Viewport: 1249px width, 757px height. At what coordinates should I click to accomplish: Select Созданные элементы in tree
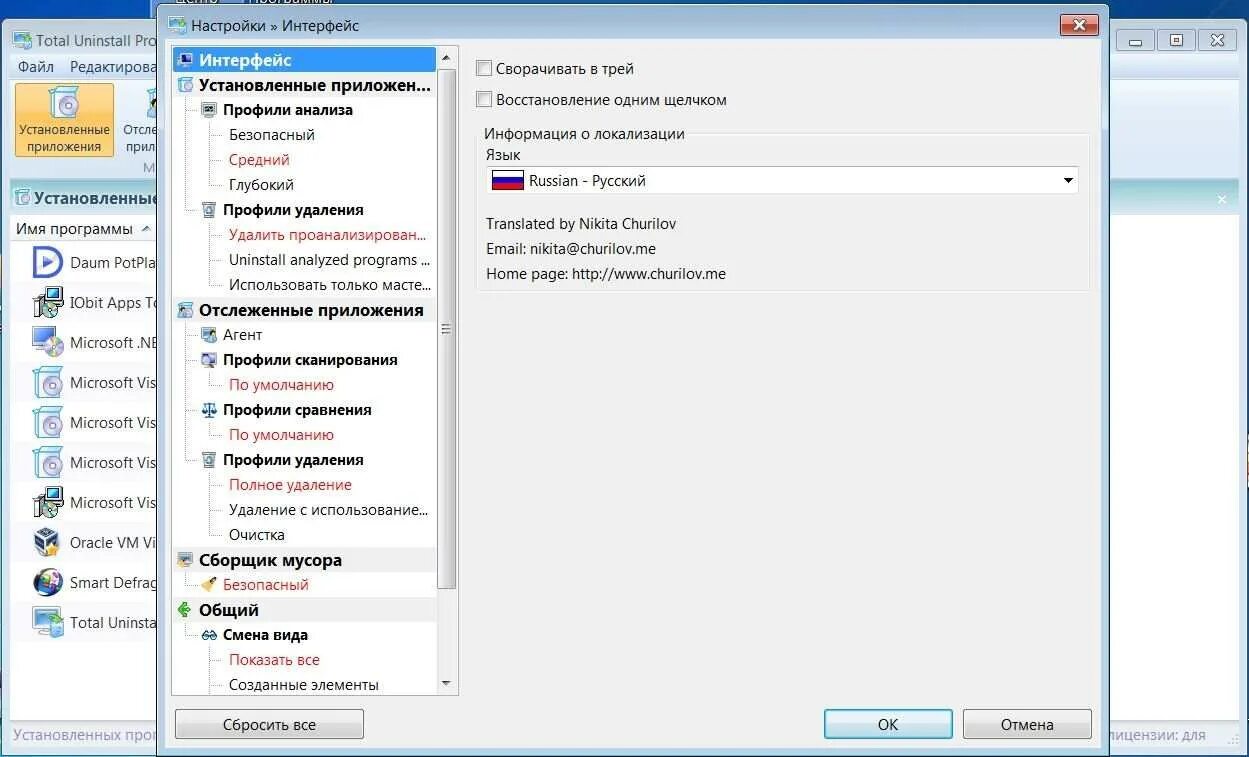pyautogui.click(x=304, y=685)
